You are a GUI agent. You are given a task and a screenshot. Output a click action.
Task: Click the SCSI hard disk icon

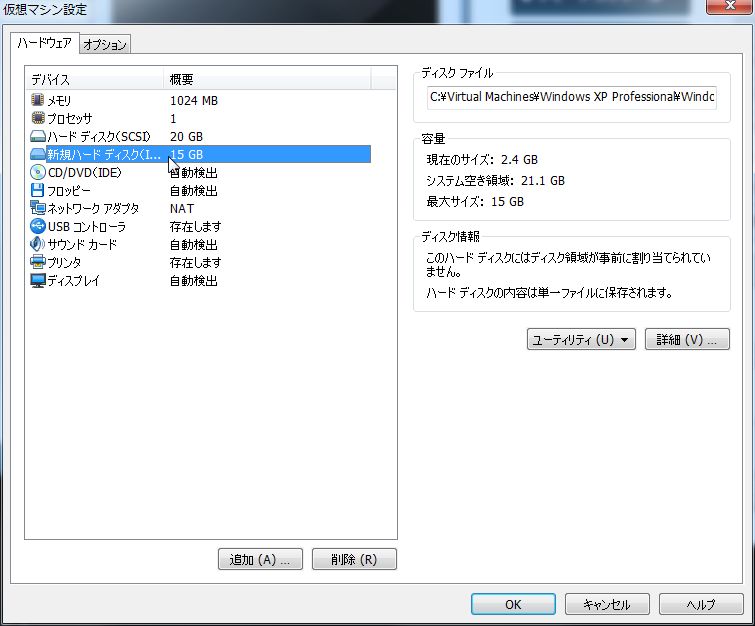tap(38, 136)
